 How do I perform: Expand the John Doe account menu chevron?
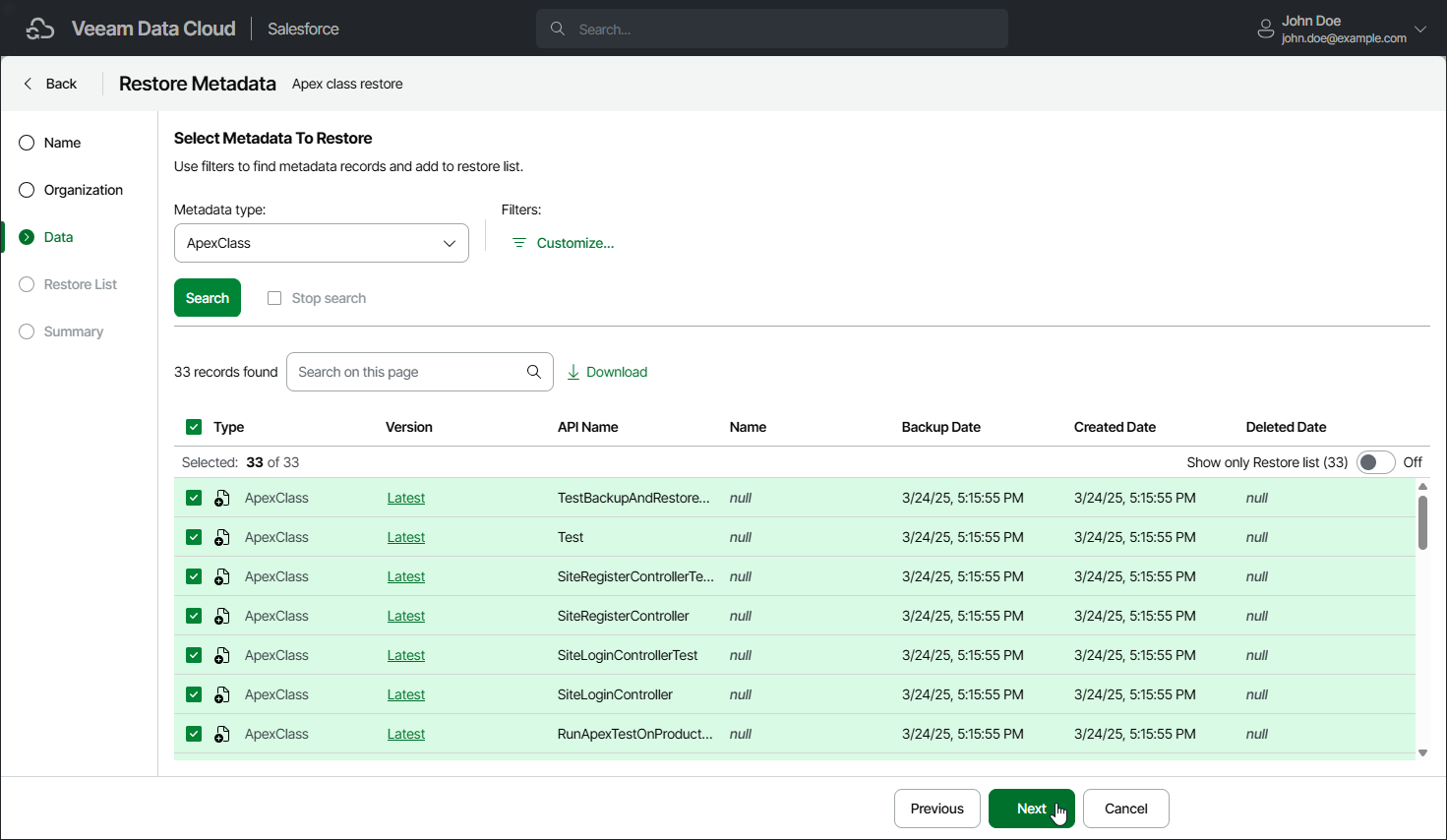[x=1420, y=30]
